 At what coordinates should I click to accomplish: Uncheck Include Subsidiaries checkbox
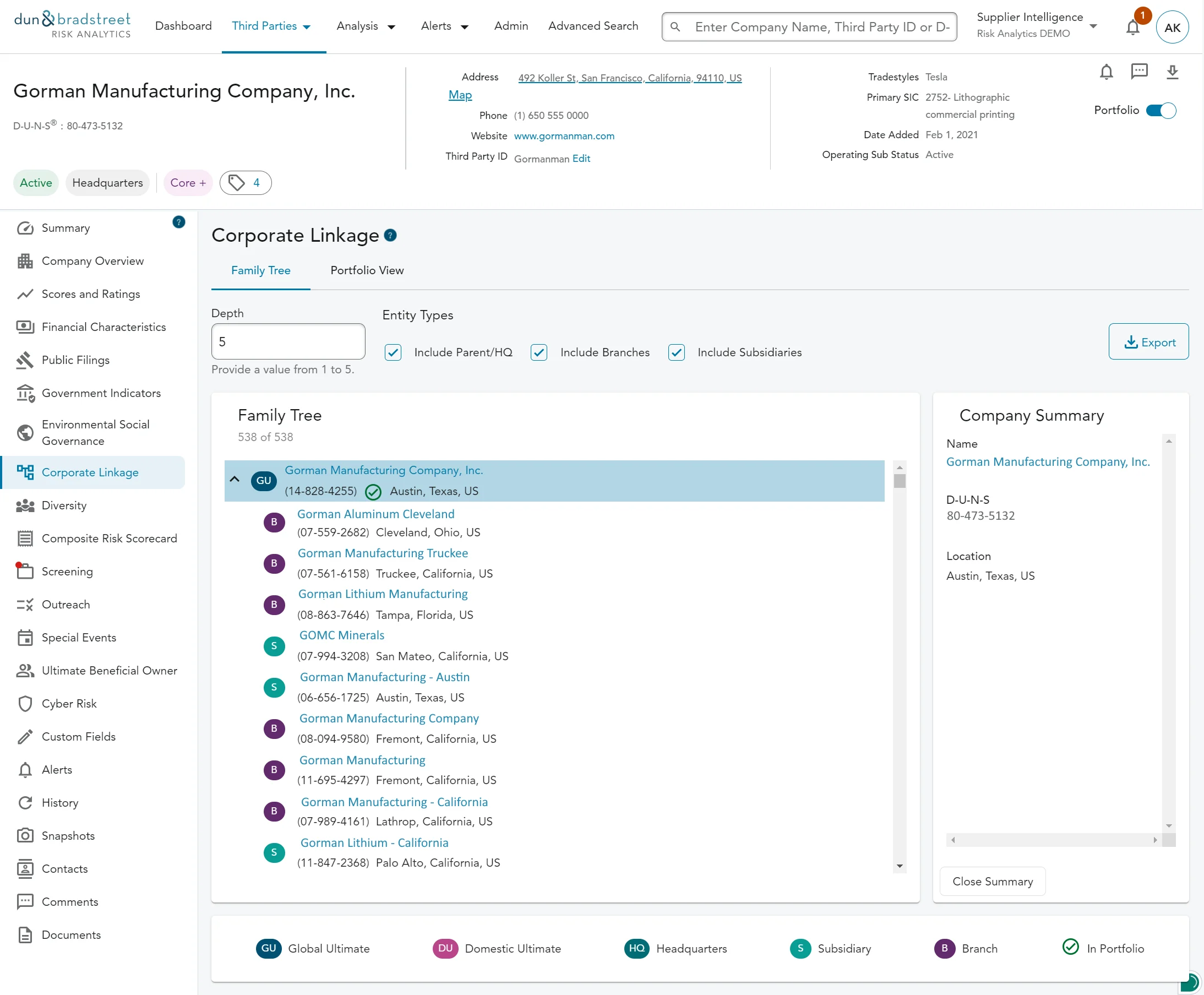point(676,352)
